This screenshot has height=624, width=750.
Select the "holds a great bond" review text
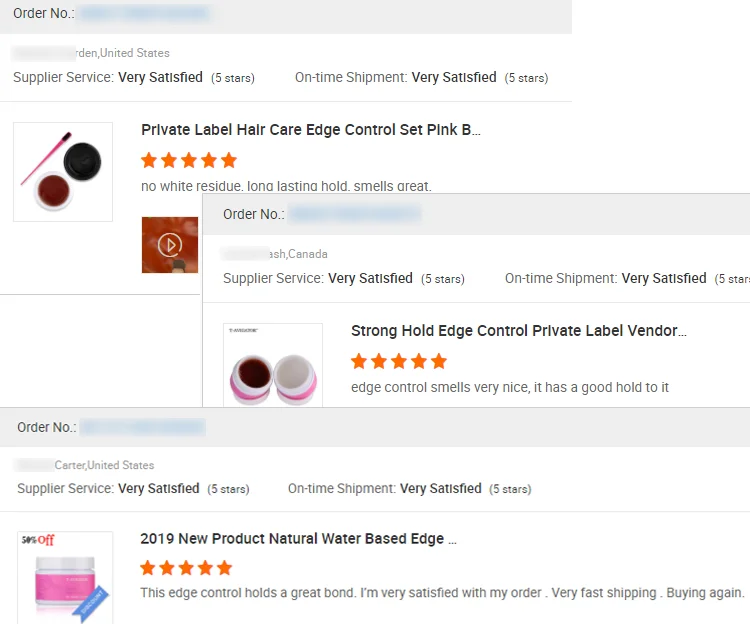[x=442, y=593]
